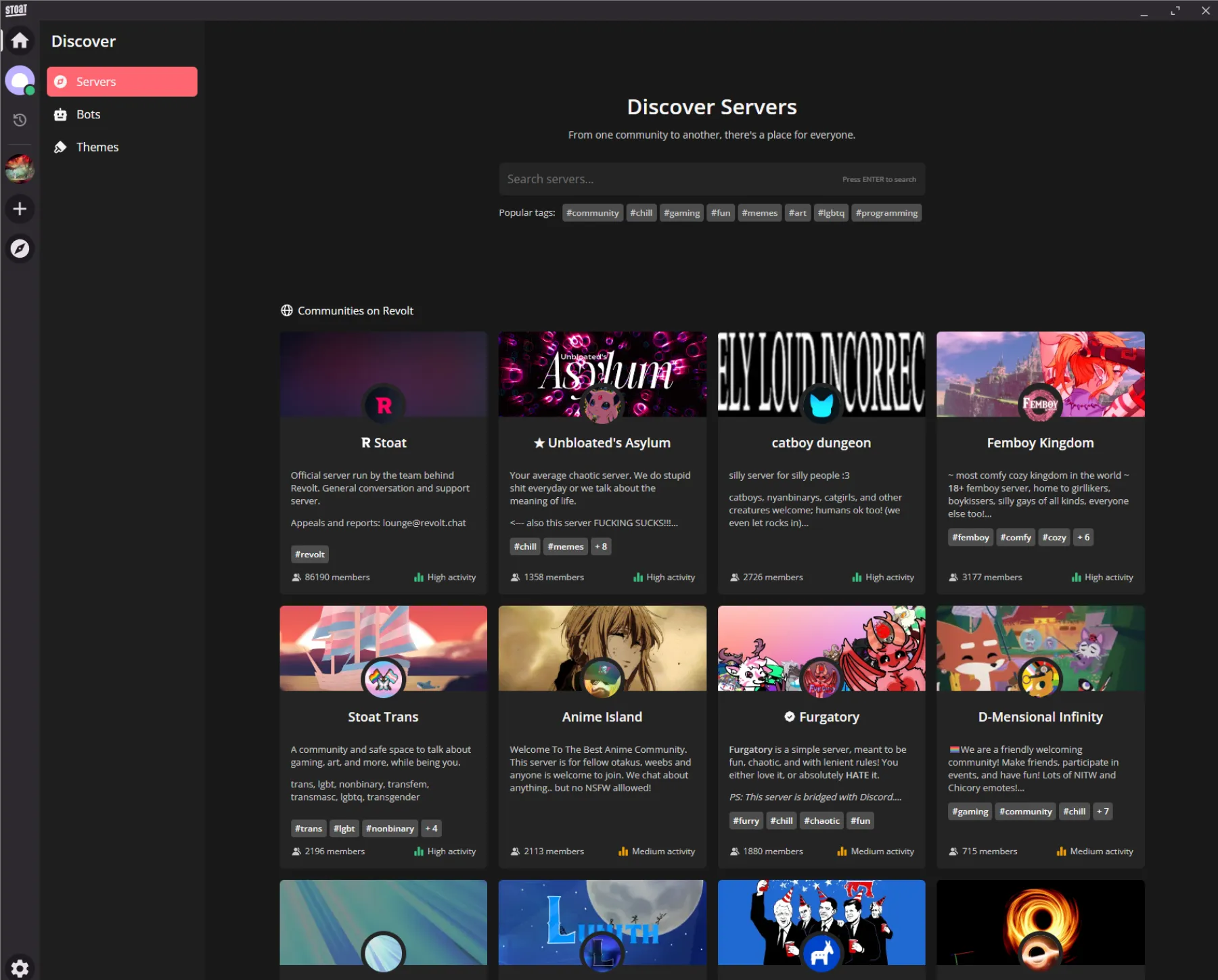This screenshot has width=1218, height=980.
Task: Click the Home icon in the sidebar
Action: (20, 41)
